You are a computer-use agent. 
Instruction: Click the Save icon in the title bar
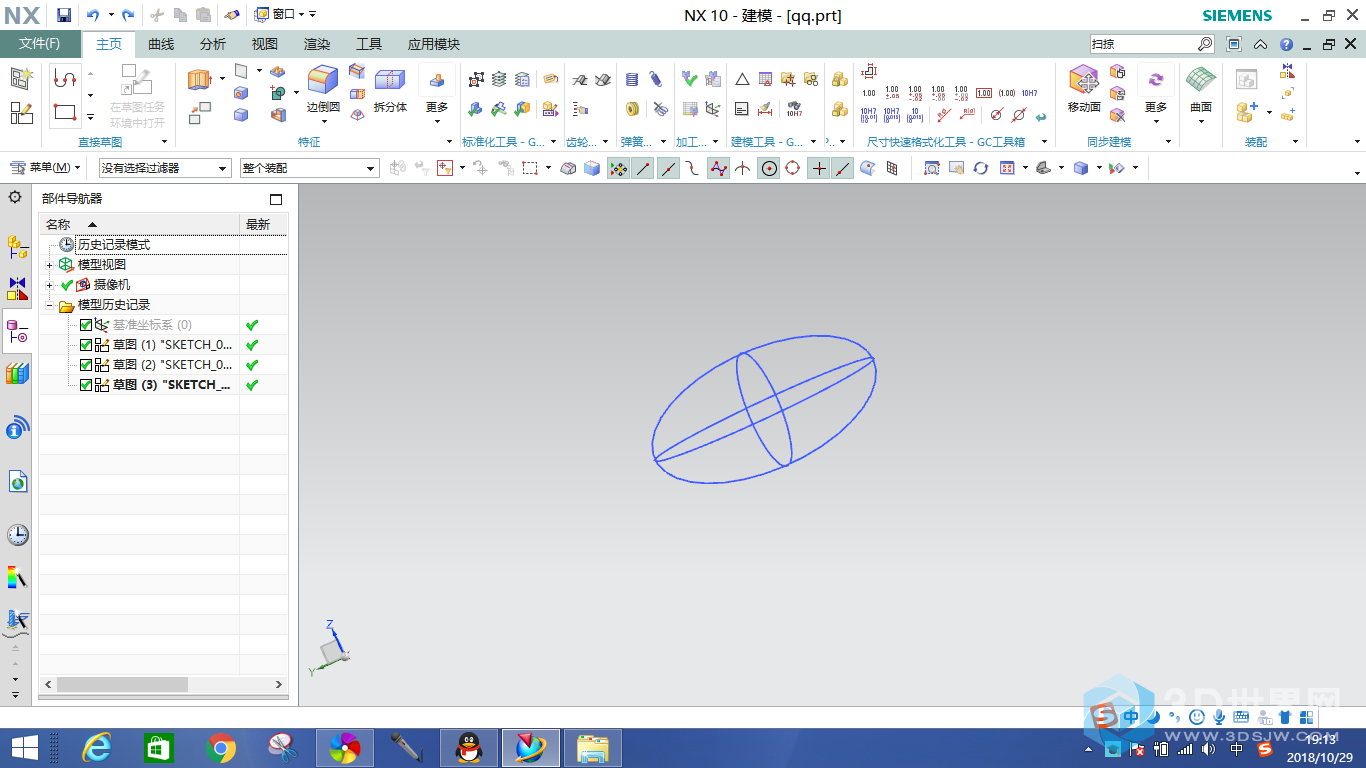(x=64, y=15)
